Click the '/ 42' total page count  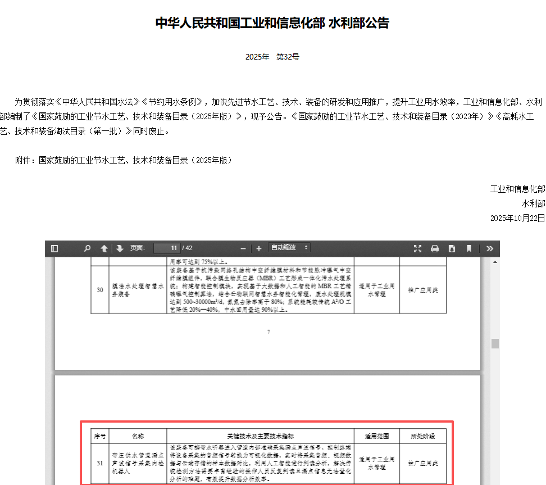187,248
